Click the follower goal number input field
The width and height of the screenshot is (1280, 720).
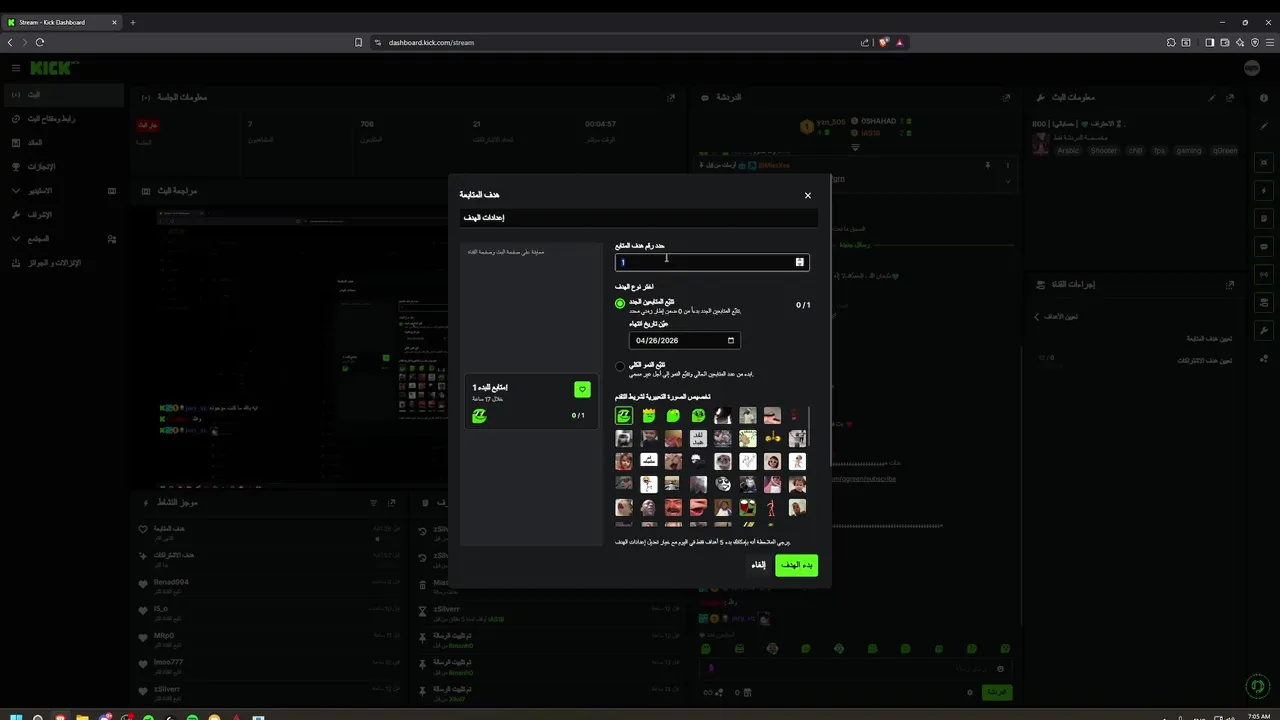tap(712, 262)
